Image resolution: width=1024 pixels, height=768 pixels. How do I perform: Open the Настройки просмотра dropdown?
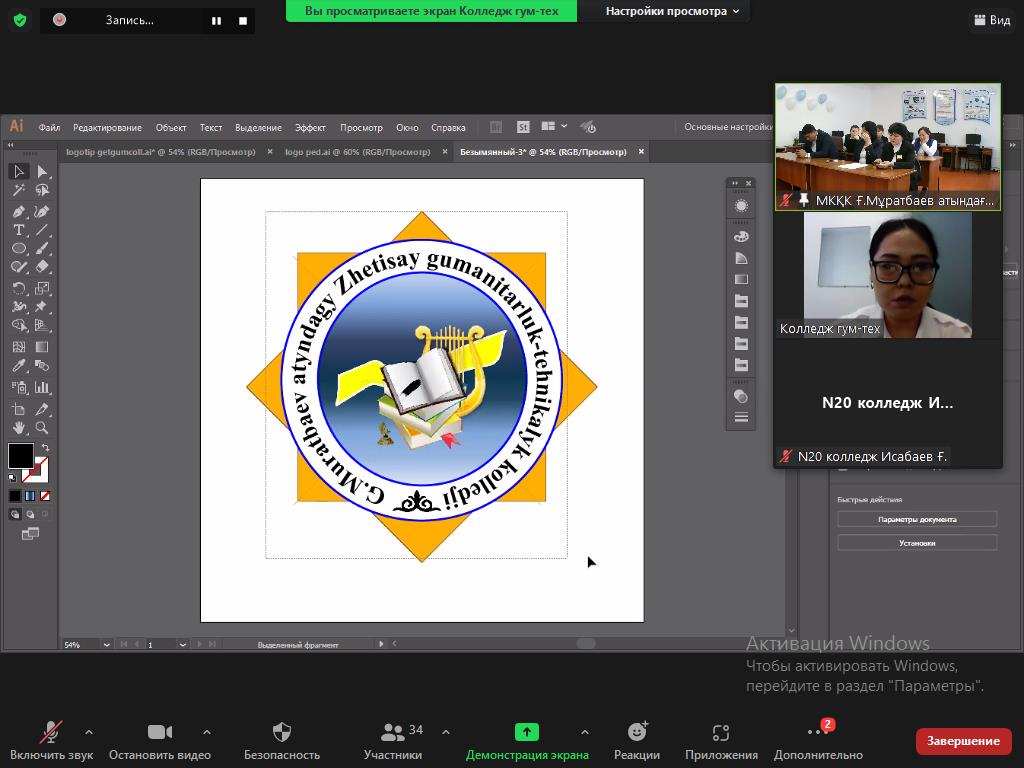click(672, 11)
